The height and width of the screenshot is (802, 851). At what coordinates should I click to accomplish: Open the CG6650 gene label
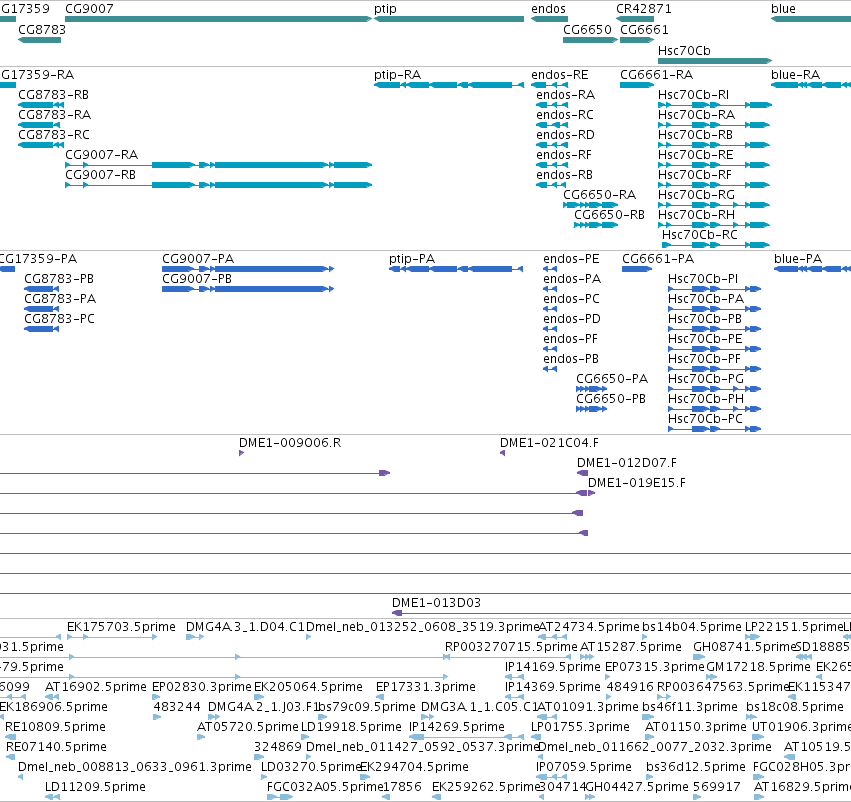pos(587,30)
